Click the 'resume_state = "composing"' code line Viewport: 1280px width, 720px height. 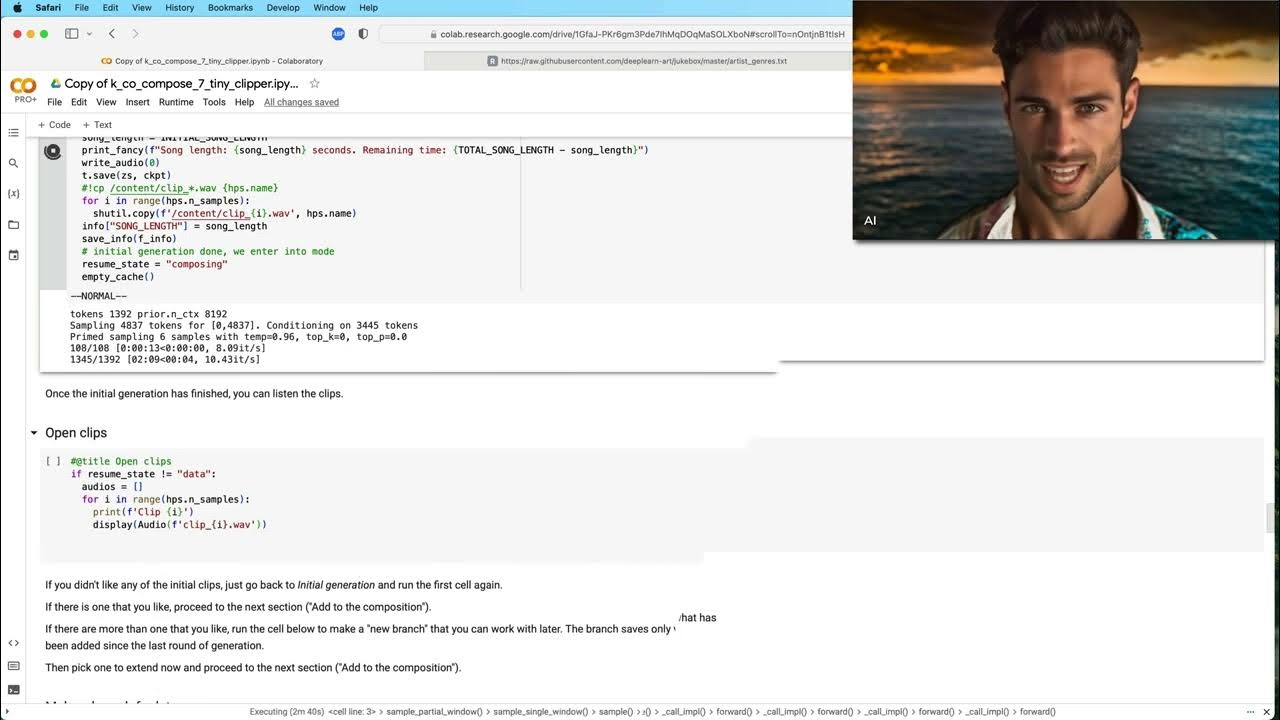pyautogui.click(x=155, y=264)
